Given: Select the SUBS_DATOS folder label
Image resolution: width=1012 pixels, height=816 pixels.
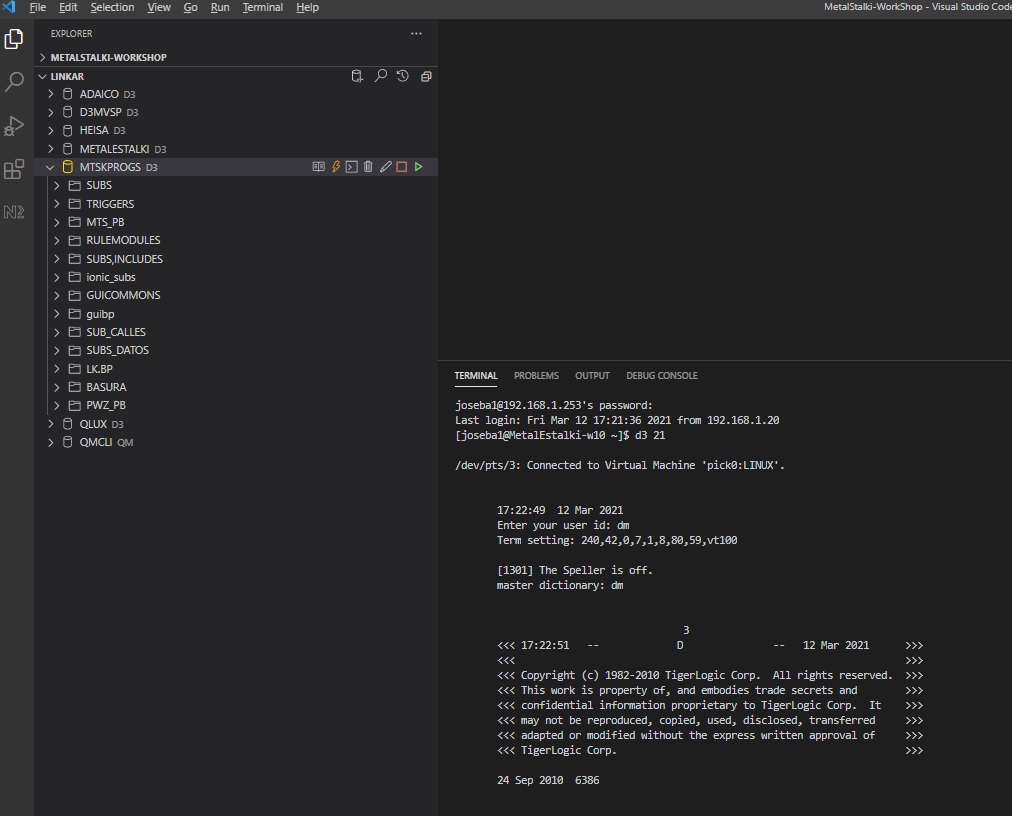Looking at the screenshot, I should tap(117, 350).
